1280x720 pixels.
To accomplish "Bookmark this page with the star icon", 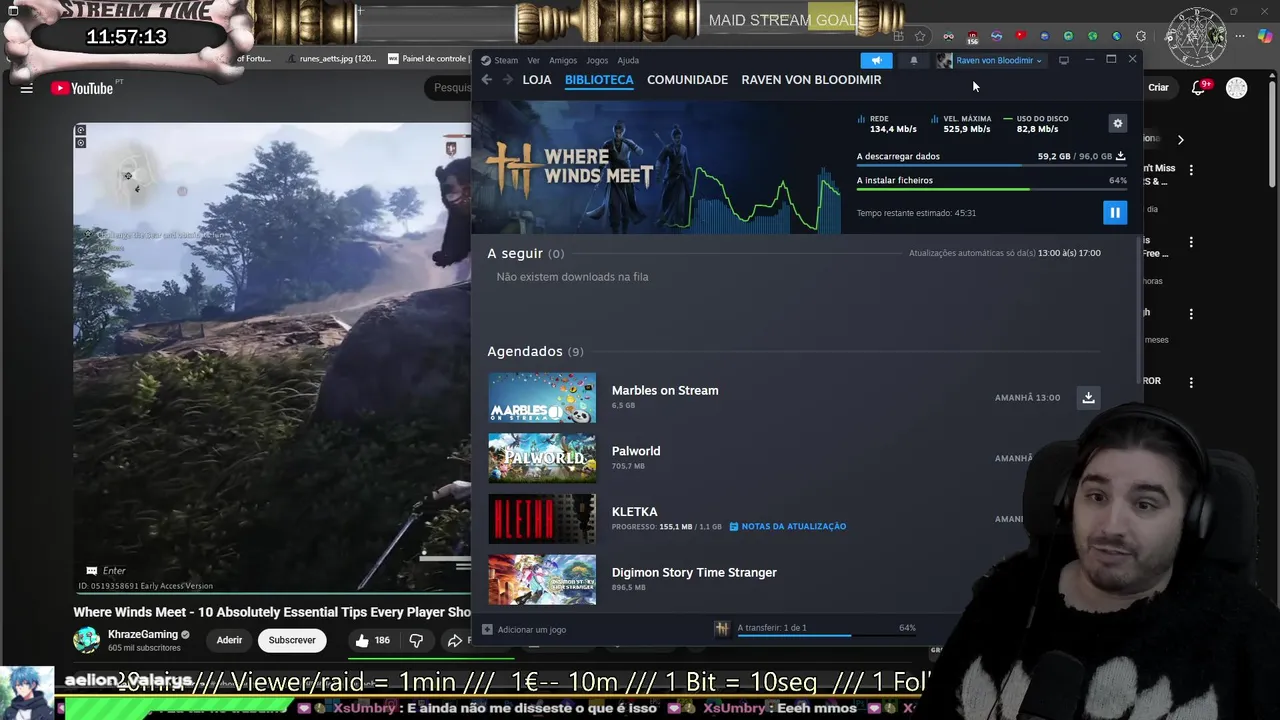I will click(920, 36).
